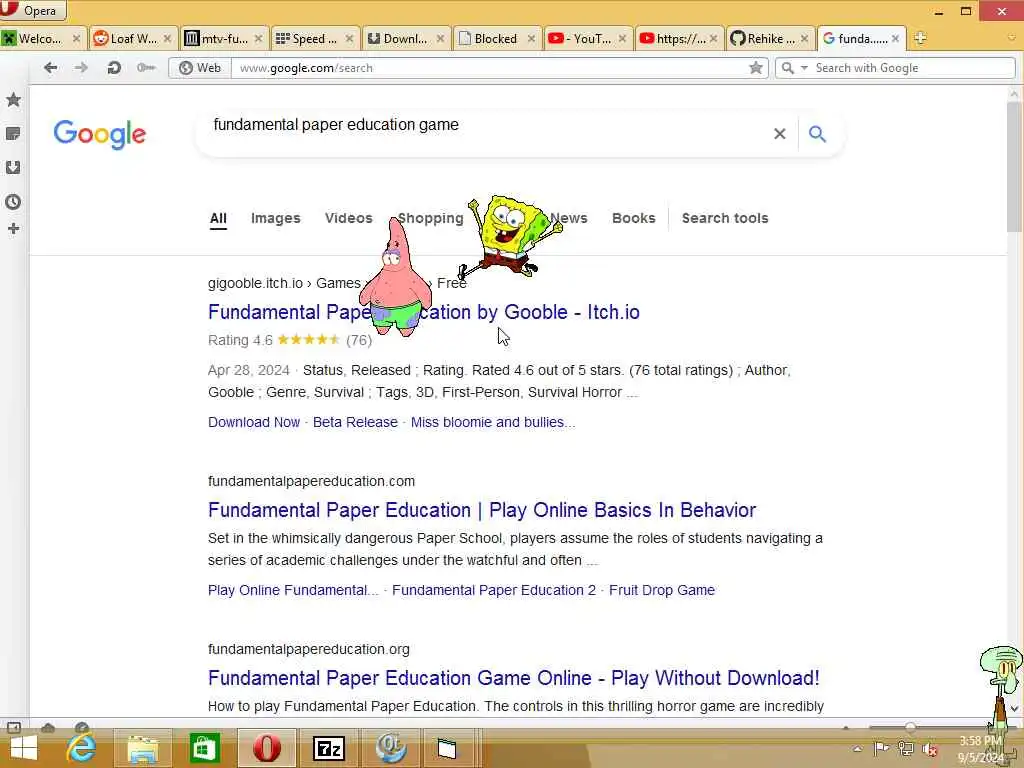Select the Videos results tab
The image size is (1024, 768).
point(349,218)
